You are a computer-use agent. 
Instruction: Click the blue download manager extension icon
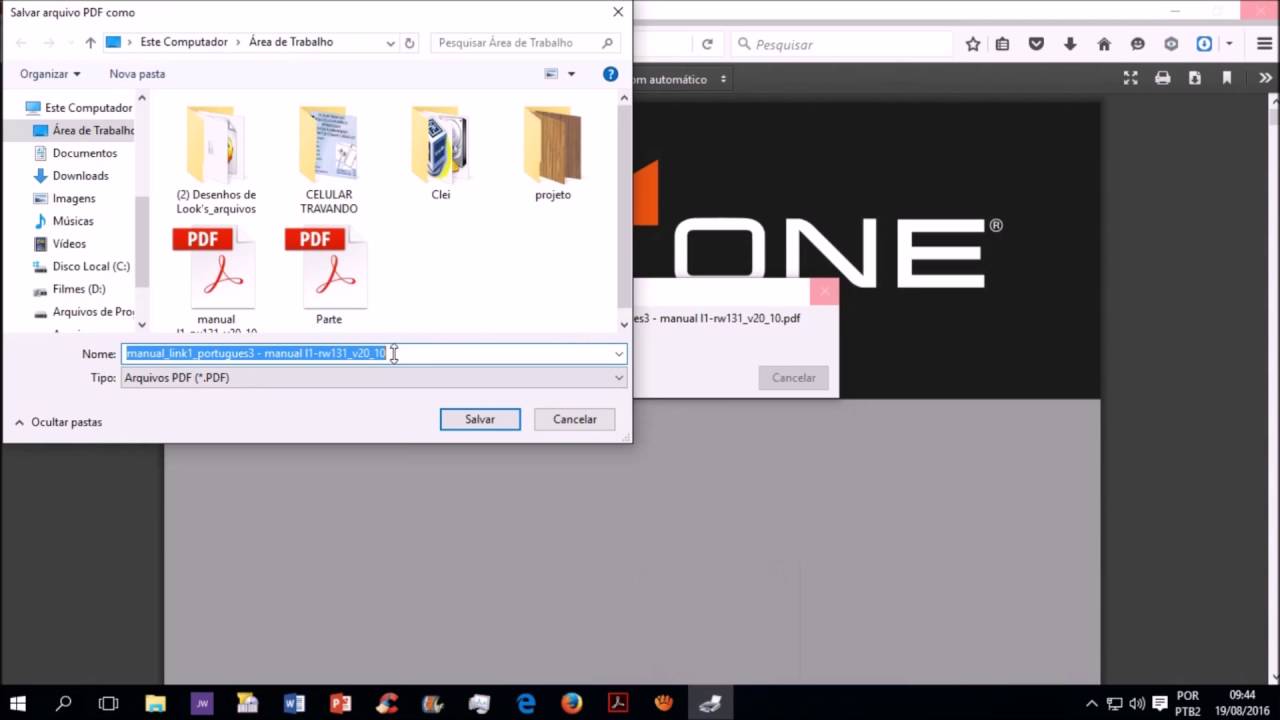[1204, 44]
